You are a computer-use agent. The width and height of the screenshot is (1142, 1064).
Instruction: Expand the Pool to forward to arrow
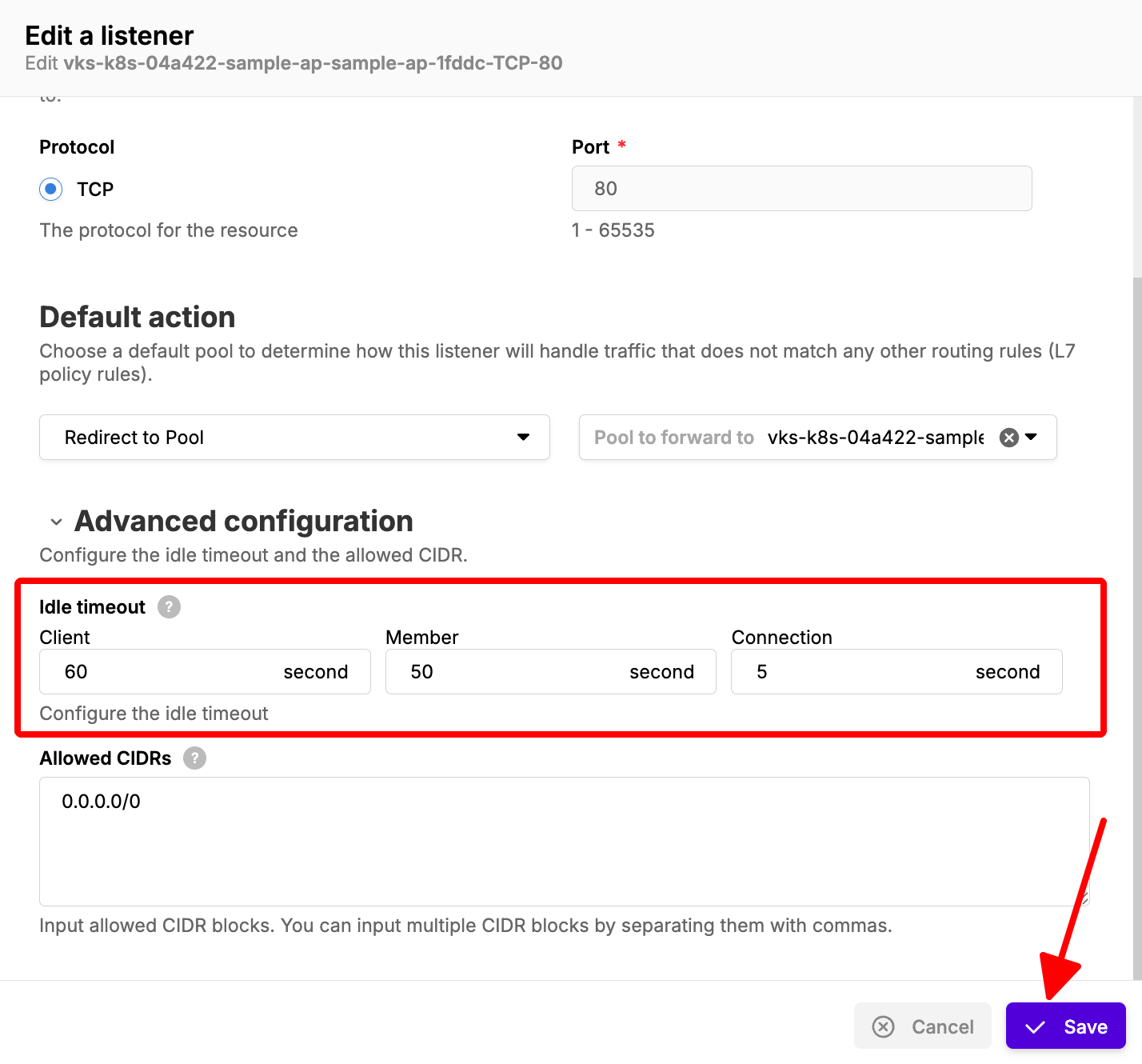click(1032, 437)
